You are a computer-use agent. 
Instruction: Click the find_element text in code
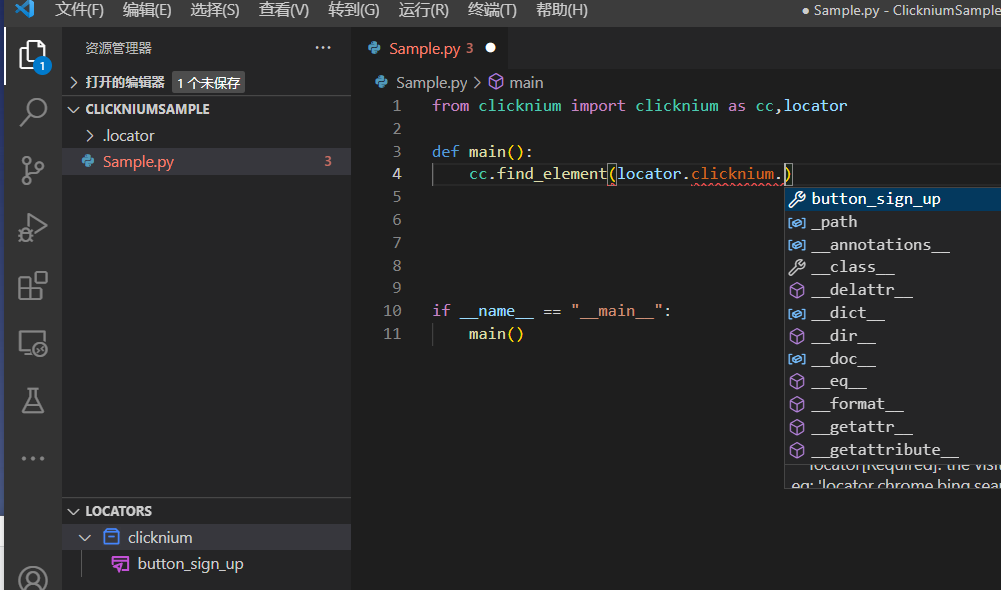tap(552, 174)
